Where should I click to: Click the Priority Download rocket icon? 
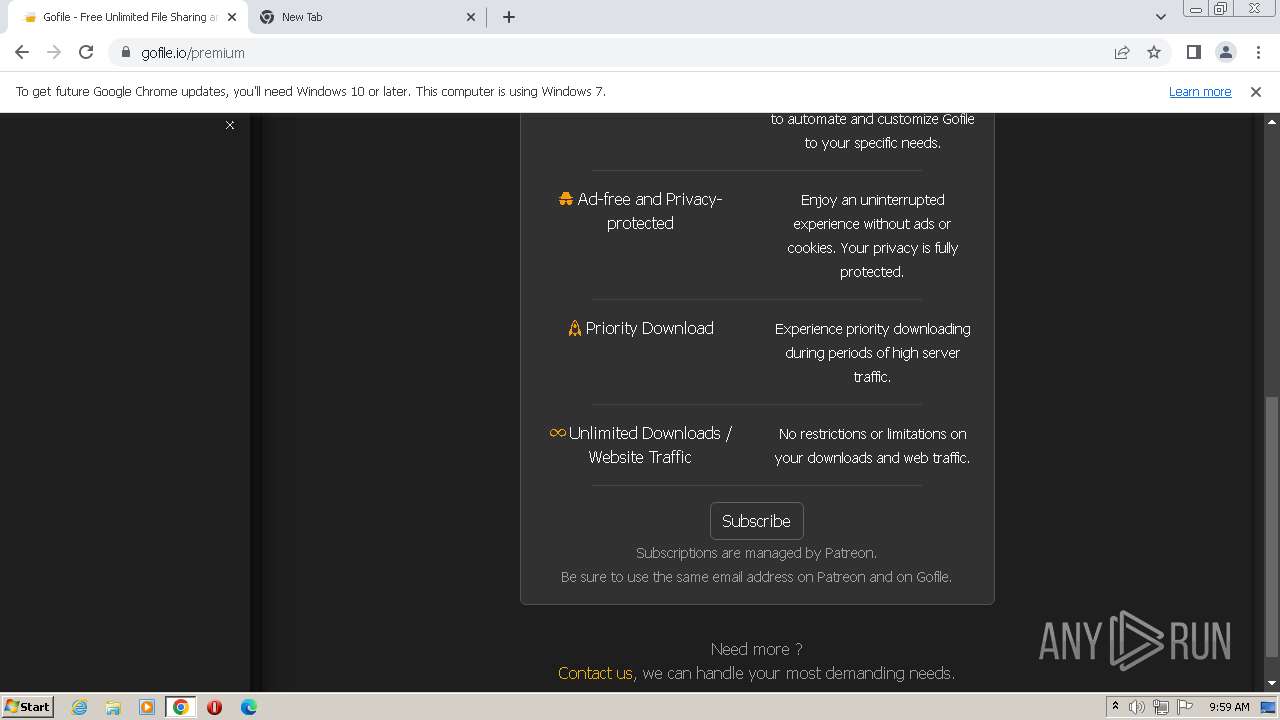(x=575, y=328)
